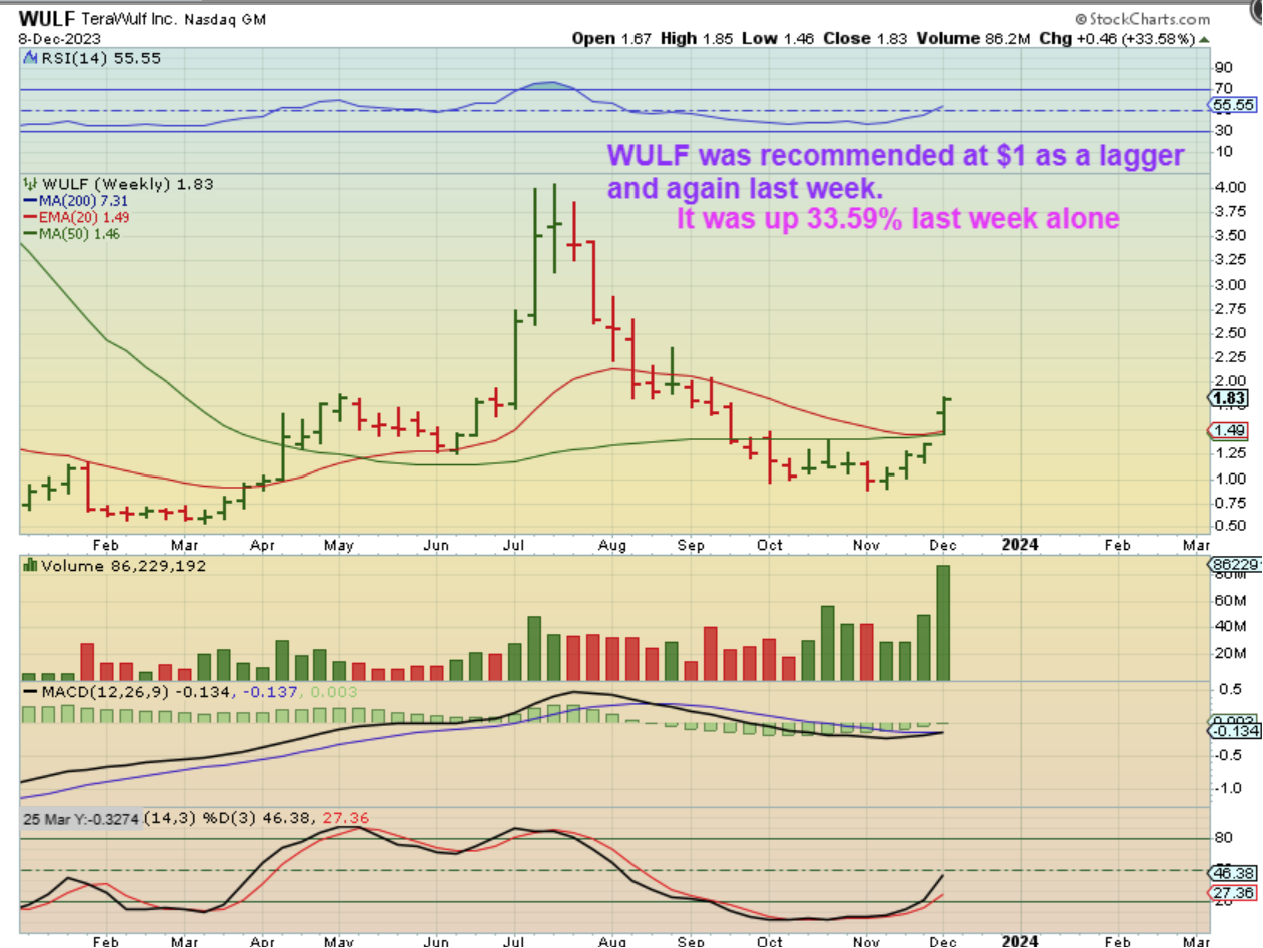Click the red line marker beside EMA(20)

click(x=28, y=217)
